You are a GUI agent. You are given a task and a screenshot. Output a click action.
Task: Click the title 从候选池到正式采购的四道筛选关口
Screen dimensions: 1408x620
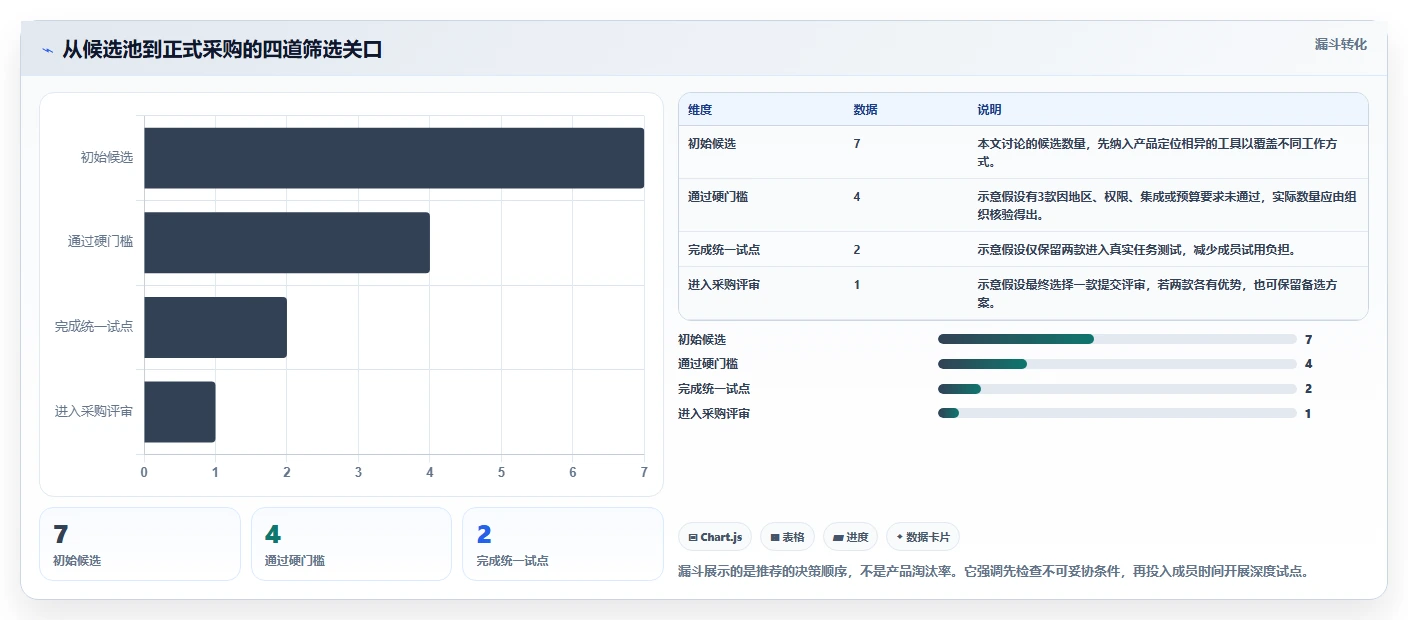pyautogui.click(x=222, y=50)
